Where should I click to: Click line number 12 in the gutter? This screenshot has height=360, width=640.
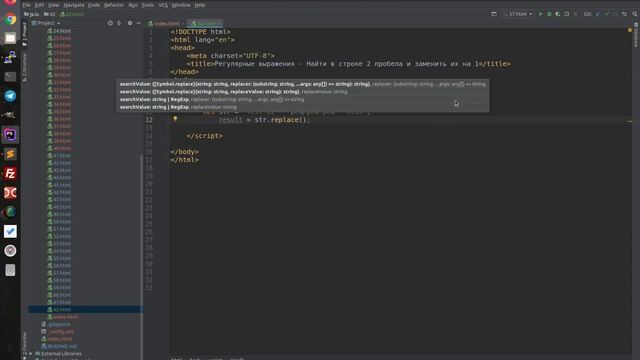click(x=149, y=120)
